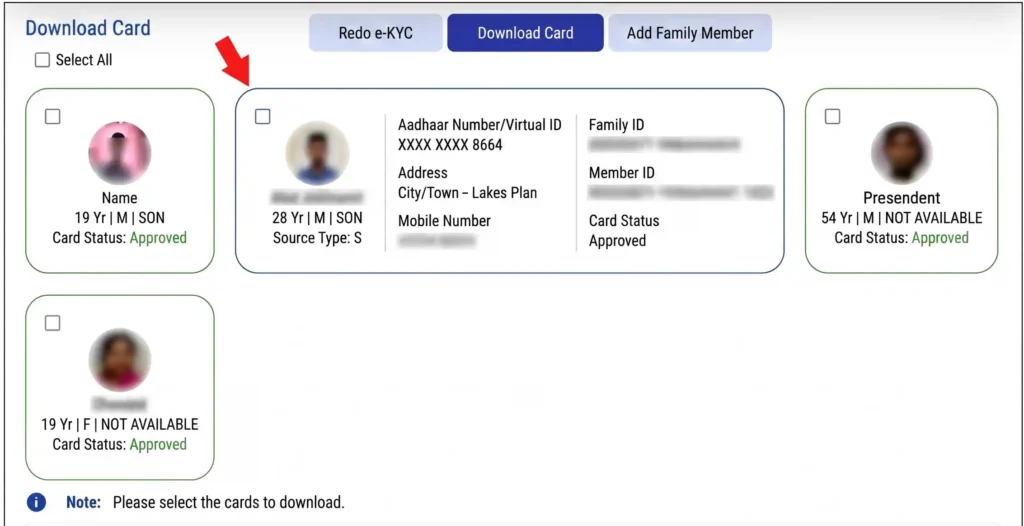The image size is (1024, 526).
Task: Click the blurred Family ID value
Action: pos(665,144)
